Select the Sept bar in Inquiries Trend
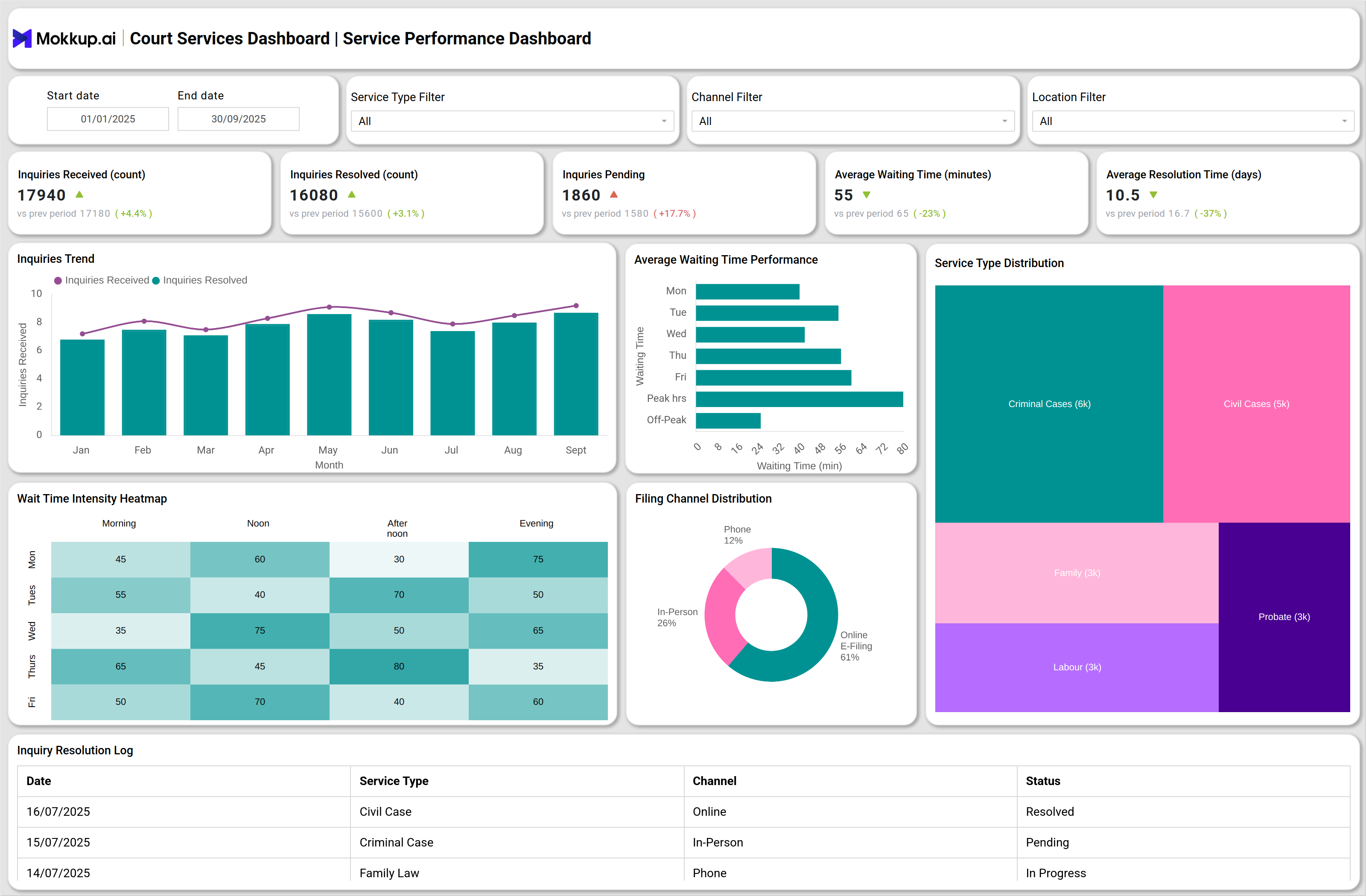 pyautogui.click(x=576, y=374)
